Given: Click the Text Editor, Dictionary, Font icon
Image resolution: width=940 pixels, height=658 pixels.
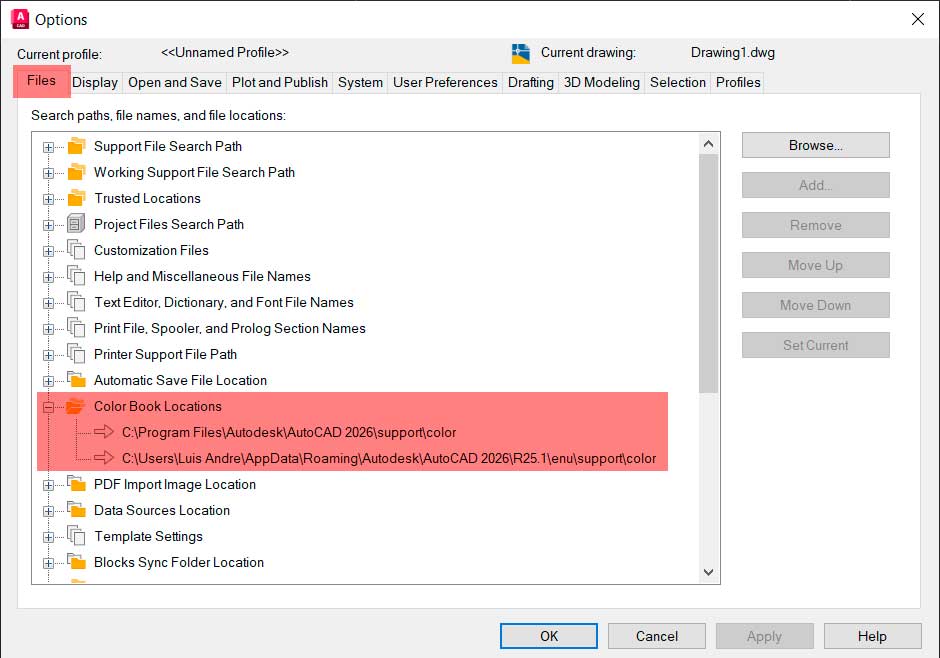Looking at the screenshot, I should [x=76, y=302].
